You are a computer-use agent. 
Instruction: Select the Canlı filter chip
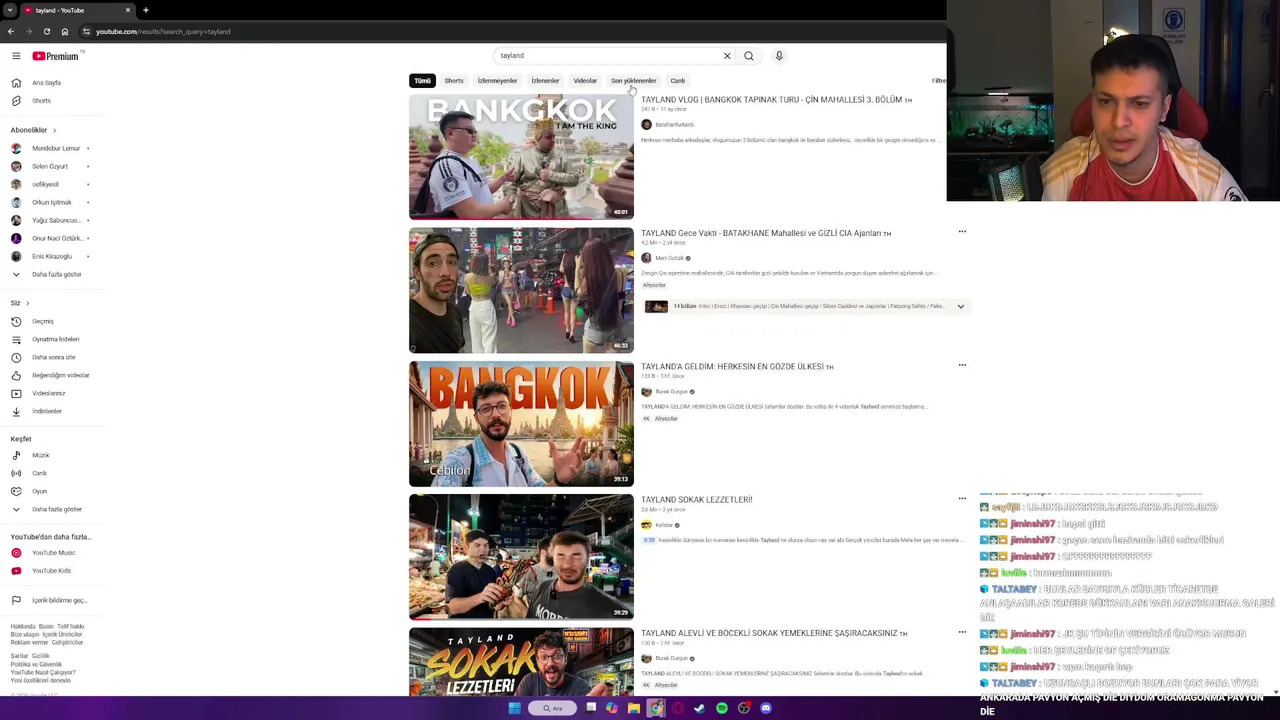(x=677, y=81)
